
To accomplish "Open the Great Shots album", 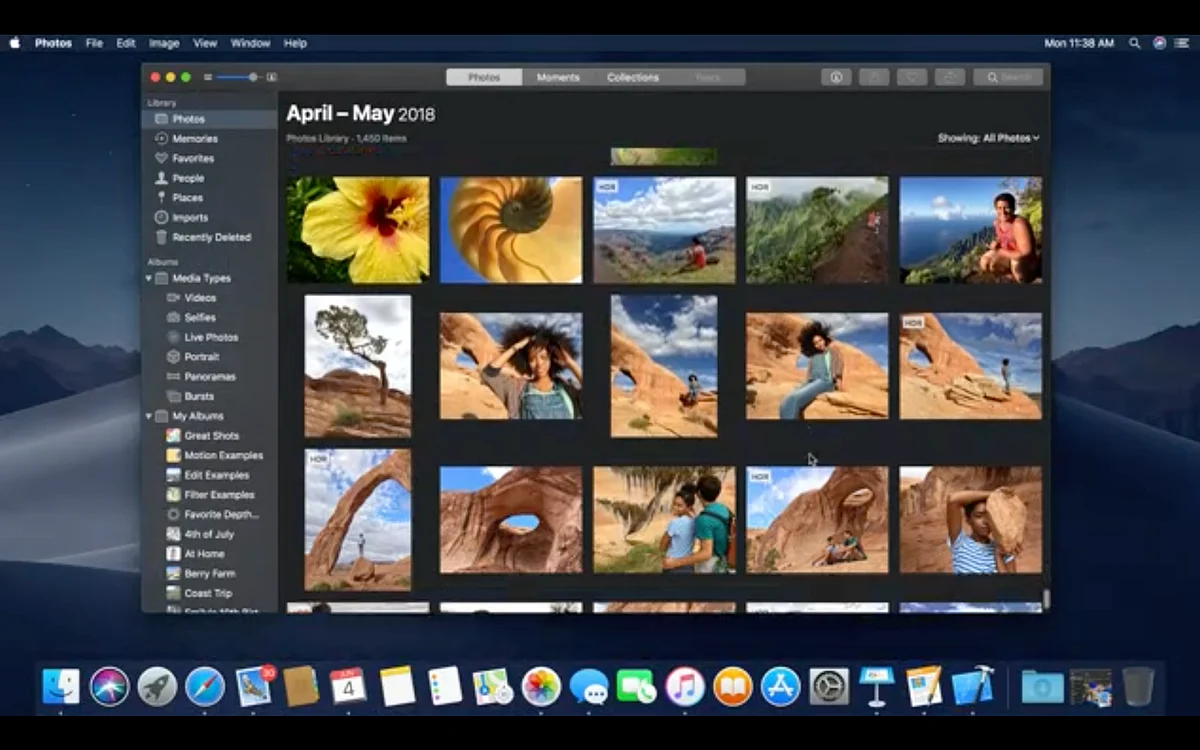I will 210,436.
